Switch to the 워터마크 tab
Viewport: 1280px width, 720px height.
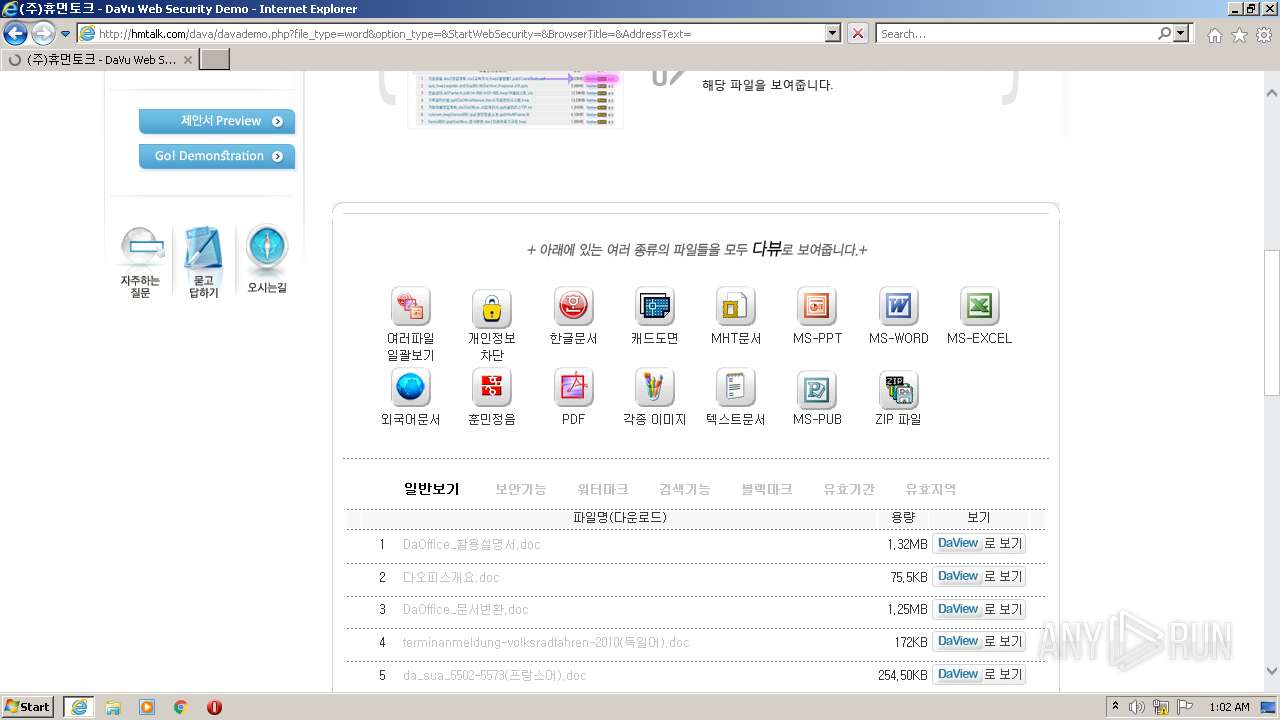603,489
